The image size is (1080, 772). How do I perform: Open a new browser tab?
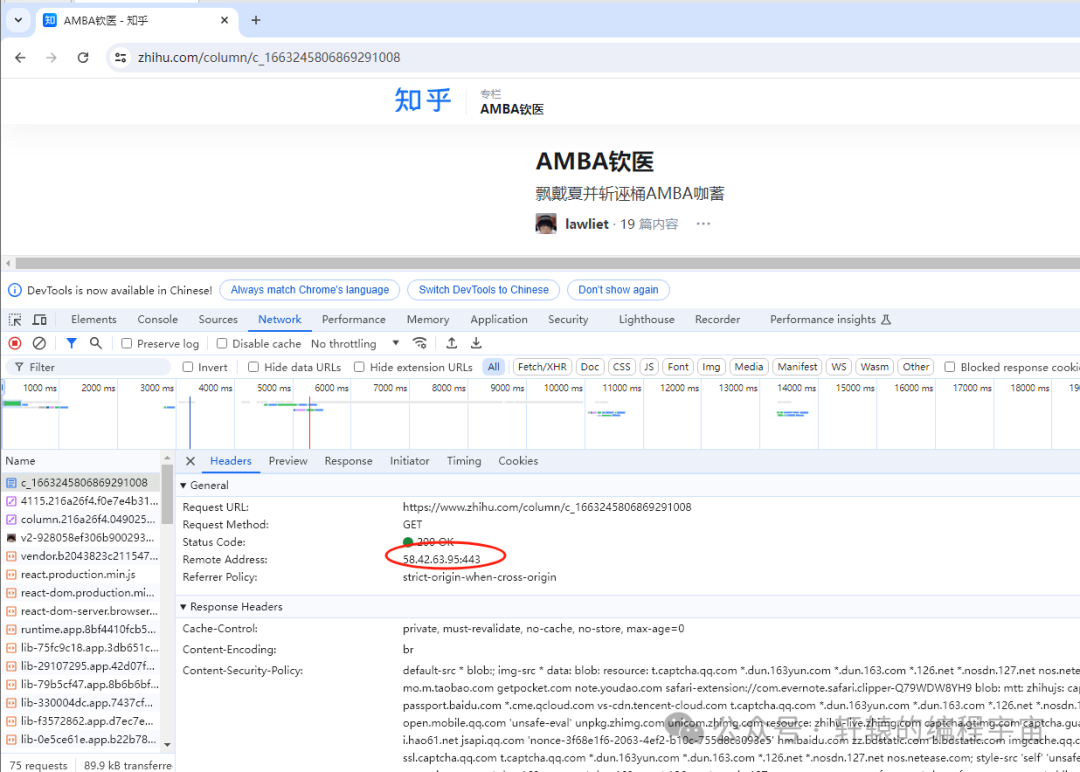[256, 20]
